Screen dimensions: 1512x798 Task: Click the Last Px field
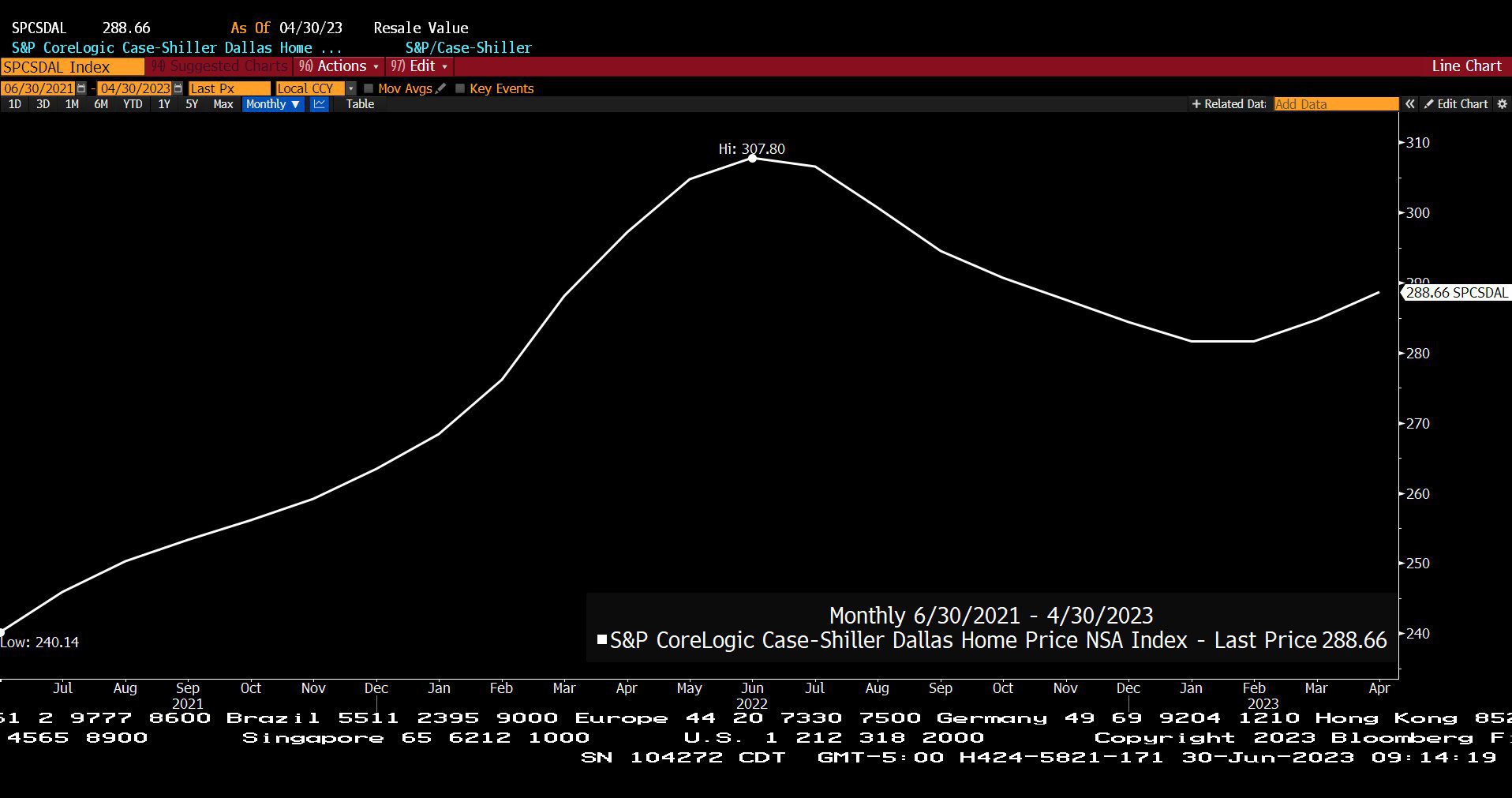[229, 88]
